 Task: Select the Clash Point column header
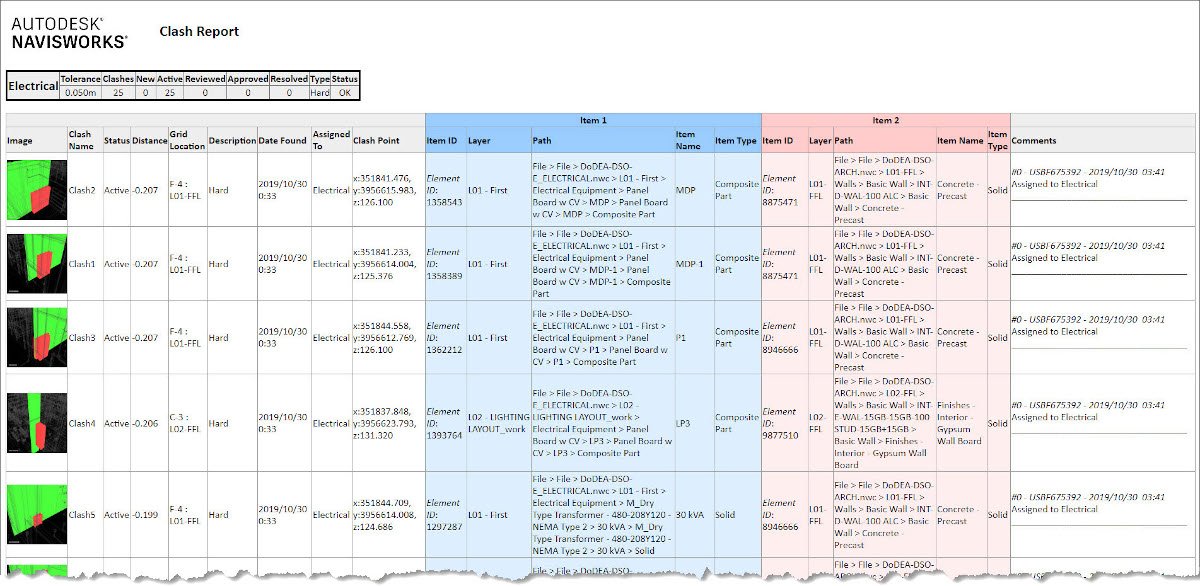click(376, 141)
